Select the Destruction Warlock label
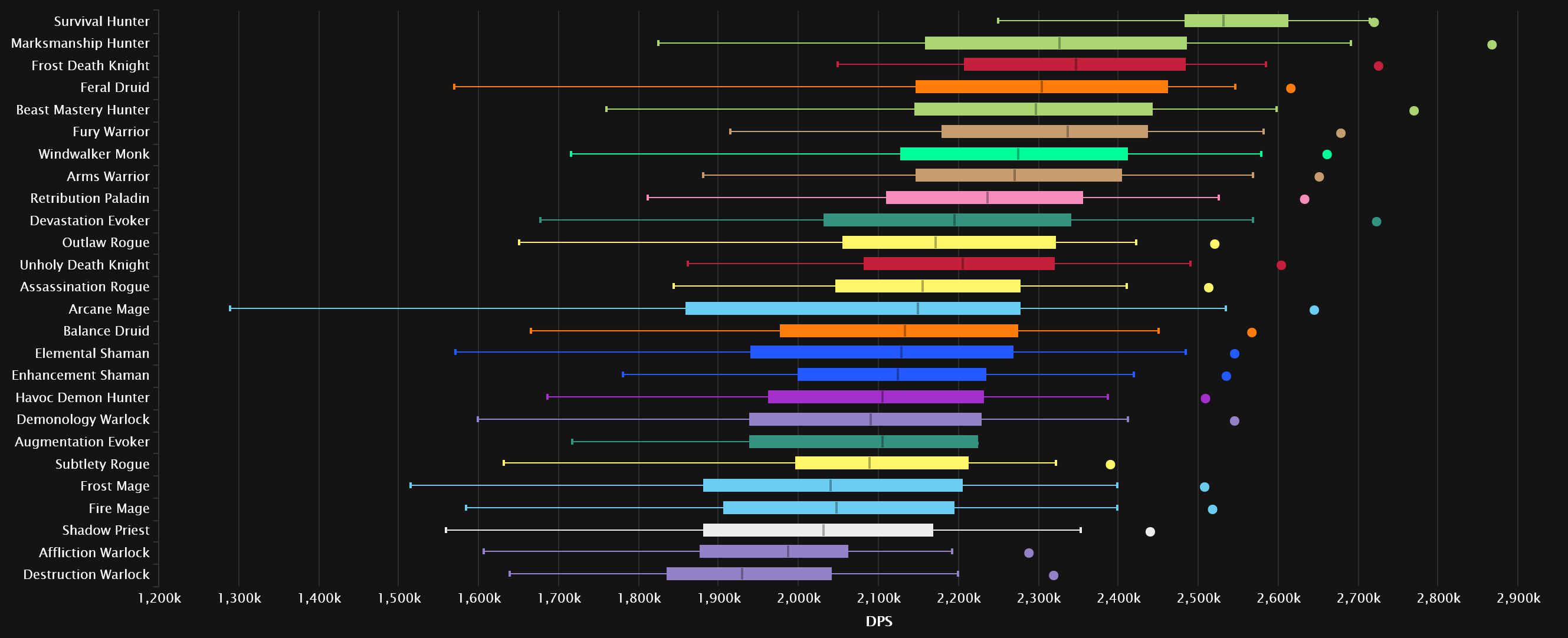Screen dimensions: 1568x638 (x=86, y=575)
